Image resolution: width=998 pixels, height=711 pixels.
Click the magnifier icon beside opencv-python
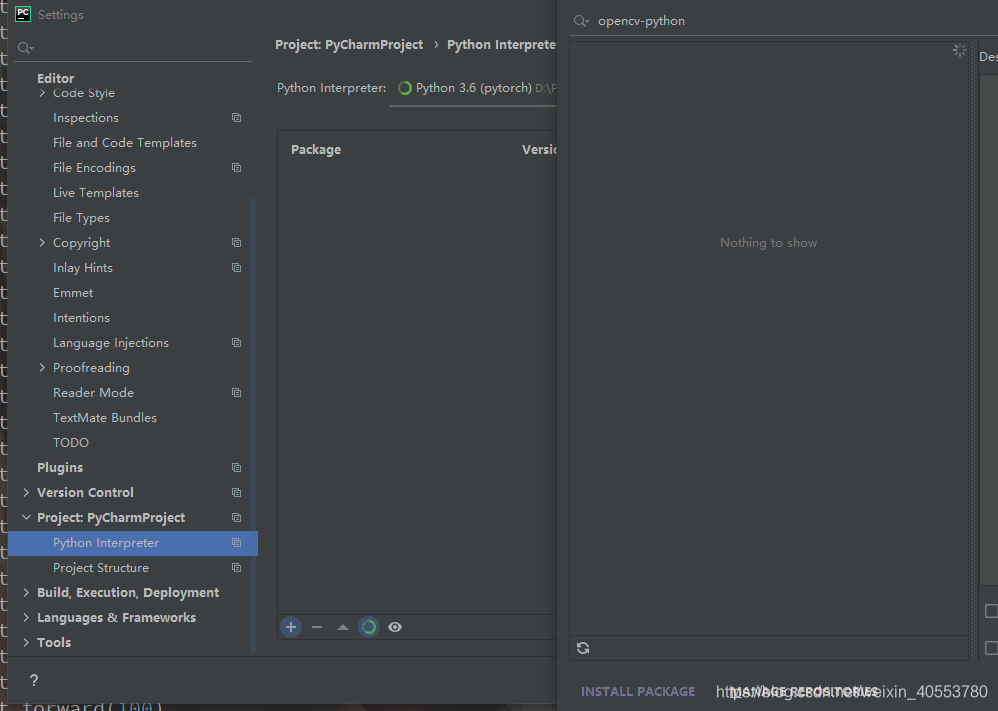click(x=581, y=21)
